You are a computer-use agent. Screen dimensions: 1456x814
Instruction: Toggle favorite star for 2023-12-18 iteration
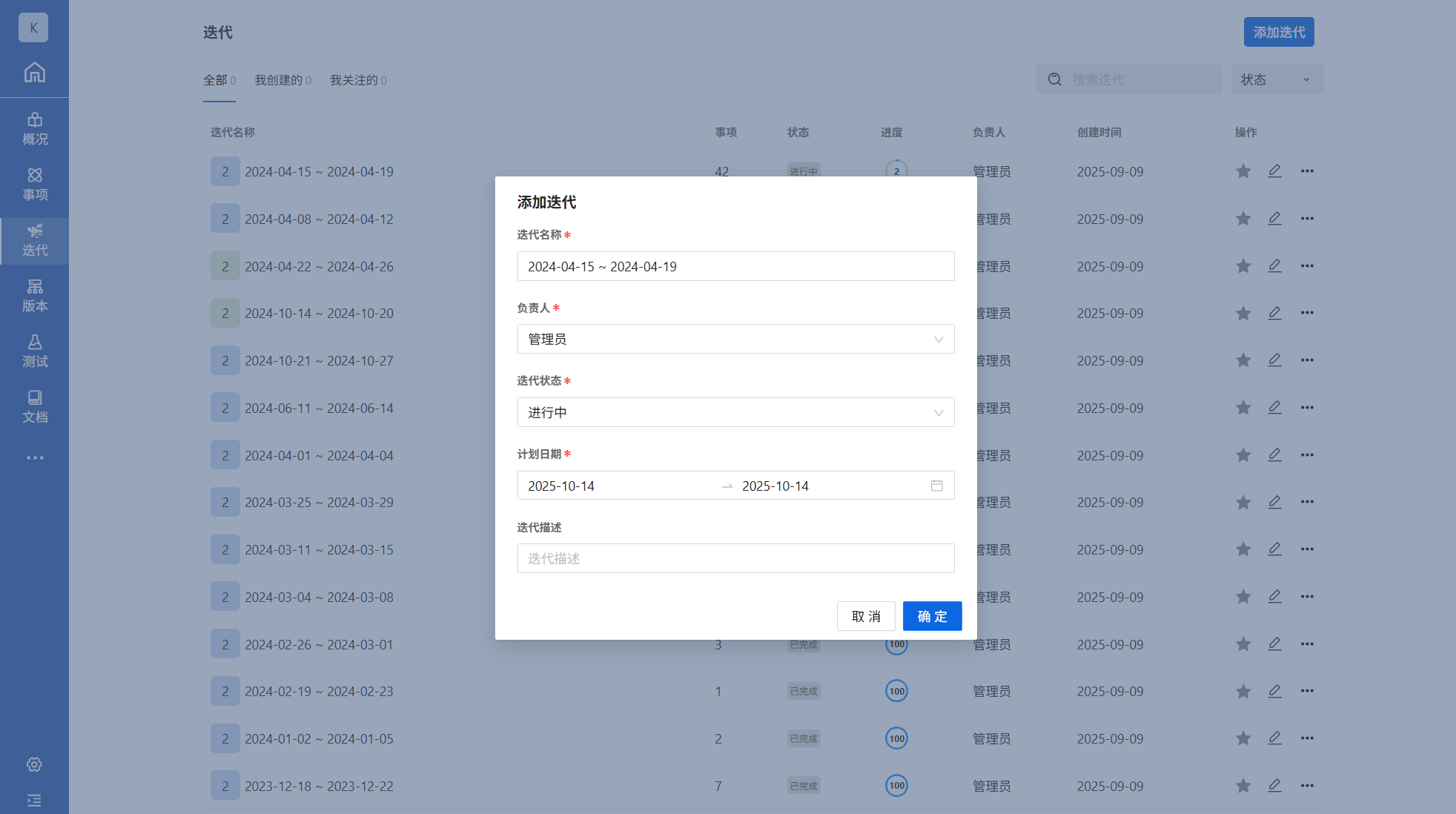coord(1243,786)
